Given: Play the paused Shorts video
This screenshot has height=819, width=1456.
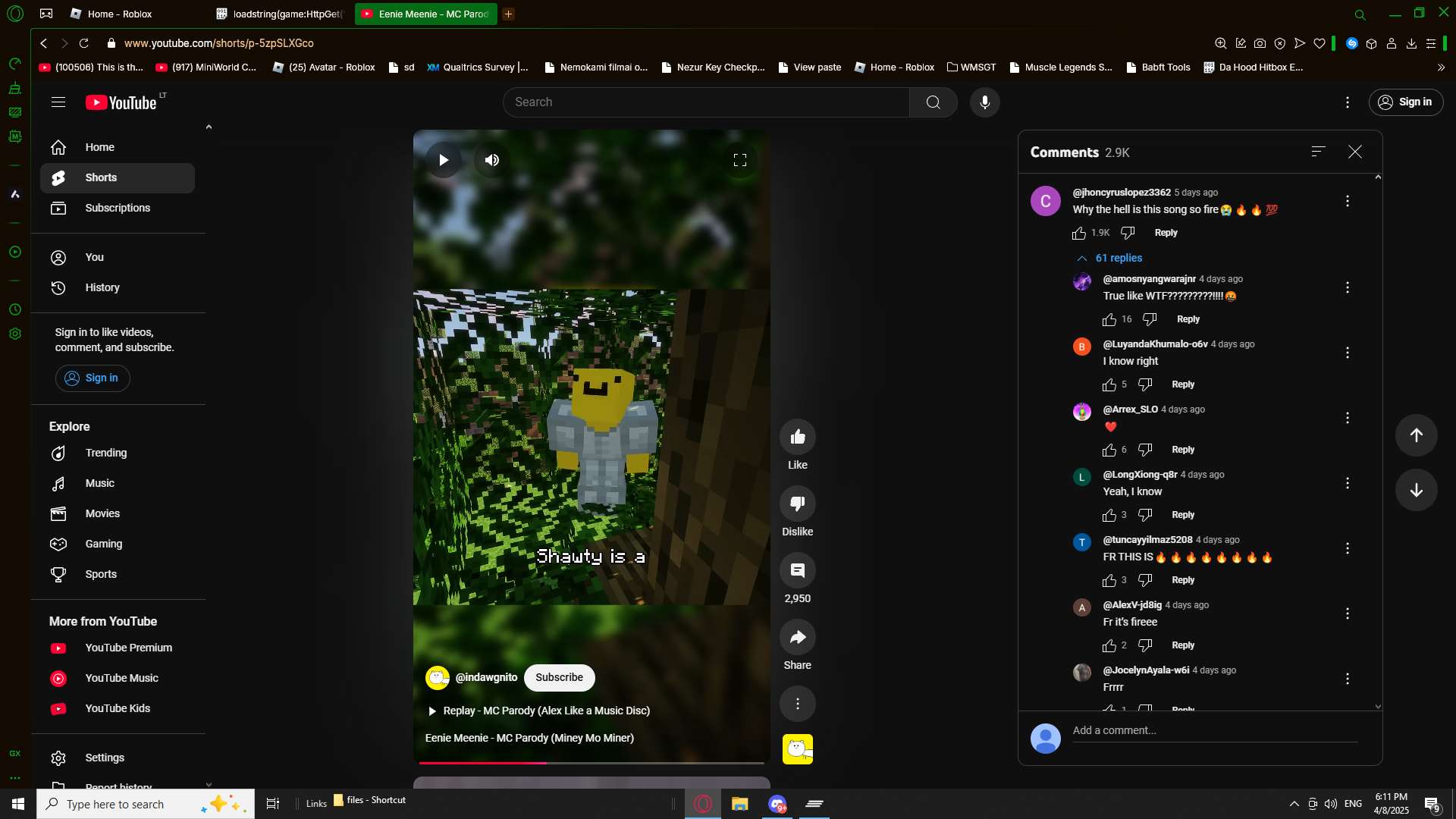Looking at the screenshot, I should click(444, 160).
